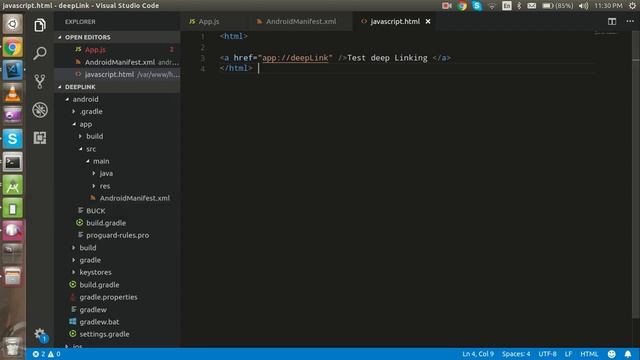Click the app://deepLink link in editor
Viewport: 640px width, 360px height.
295,58
